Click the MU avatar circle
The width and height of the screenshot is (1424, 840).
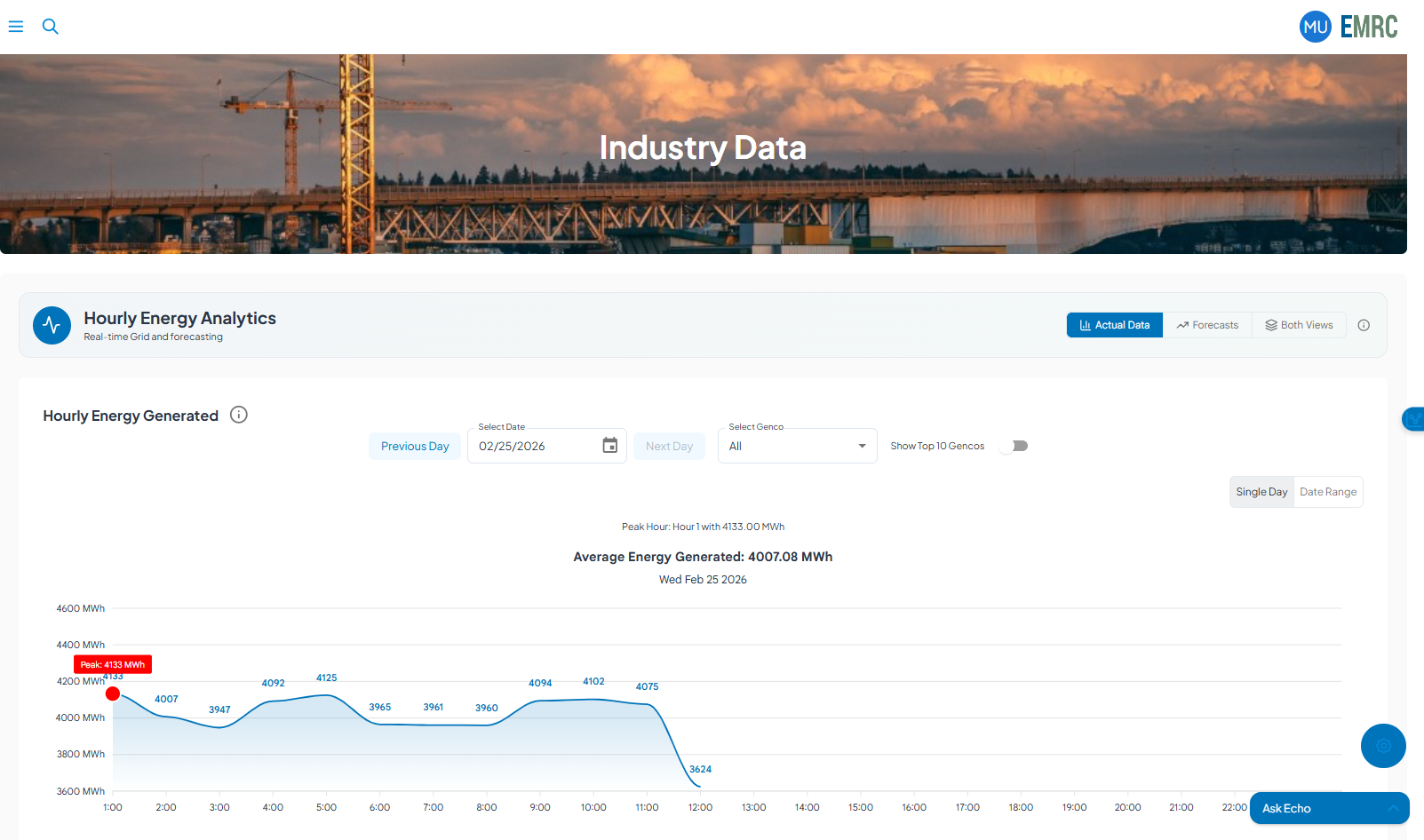coord(1316,27)
